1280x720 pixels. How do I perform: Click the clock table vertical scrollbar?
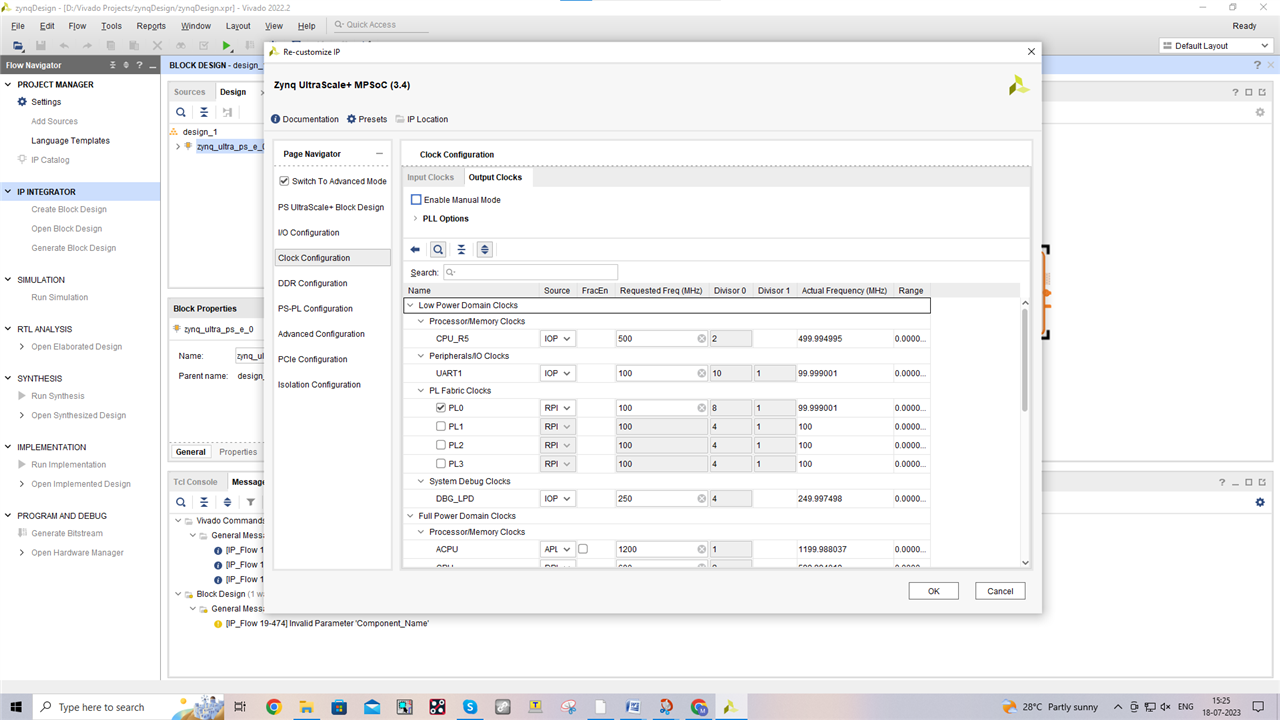[1025, 360]
